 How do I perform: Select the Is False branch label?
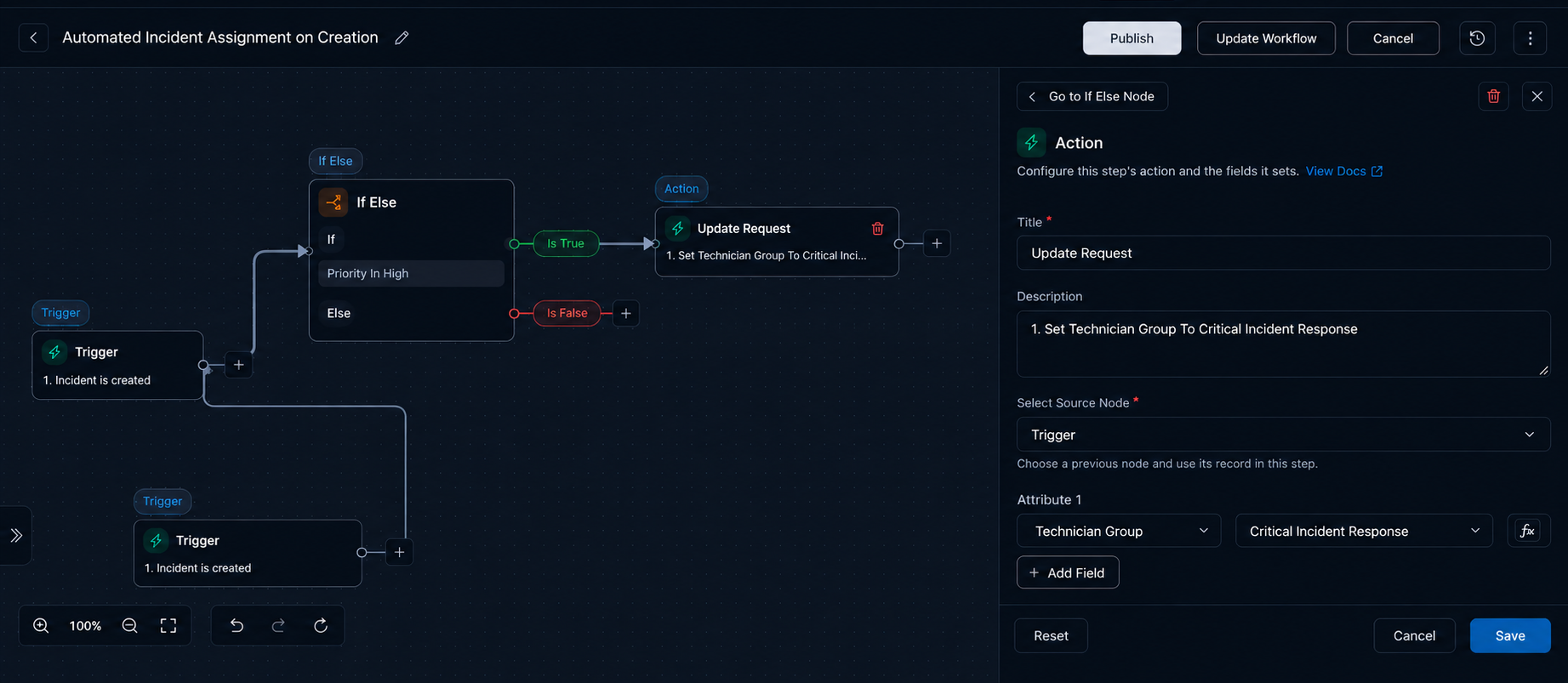click(567, 313)
